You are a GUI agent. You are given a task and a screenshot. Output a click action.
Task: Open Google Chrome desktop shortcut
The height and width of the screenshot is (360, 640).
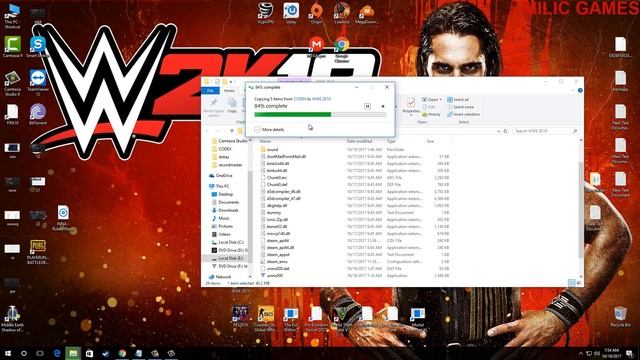point(342,50)
